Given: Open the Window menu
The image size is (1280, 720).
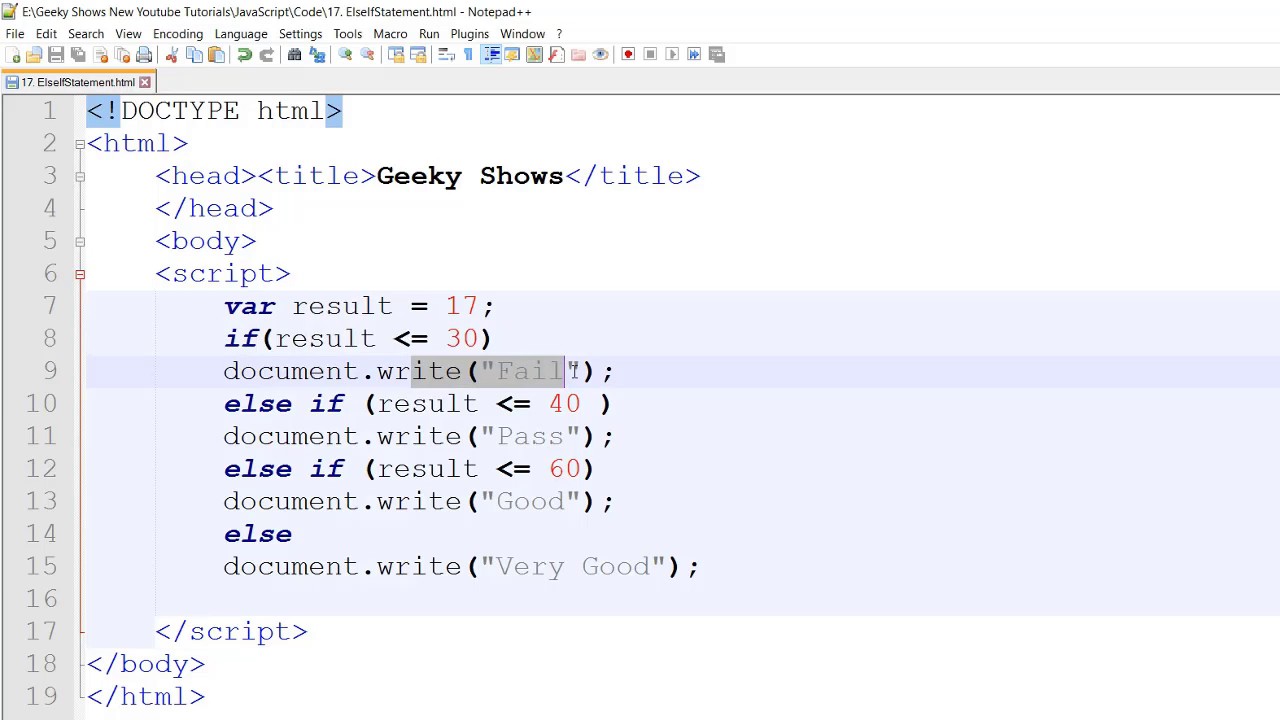Looking at the screenshot, I should 522,33.
